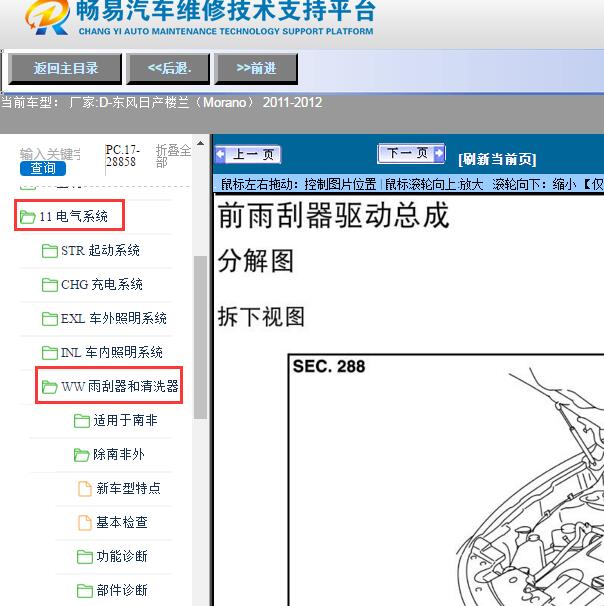This screenshot has height=606, width=604.
Task: Click folder icon beside 11 电气系统
Action: tap(27, 217)
